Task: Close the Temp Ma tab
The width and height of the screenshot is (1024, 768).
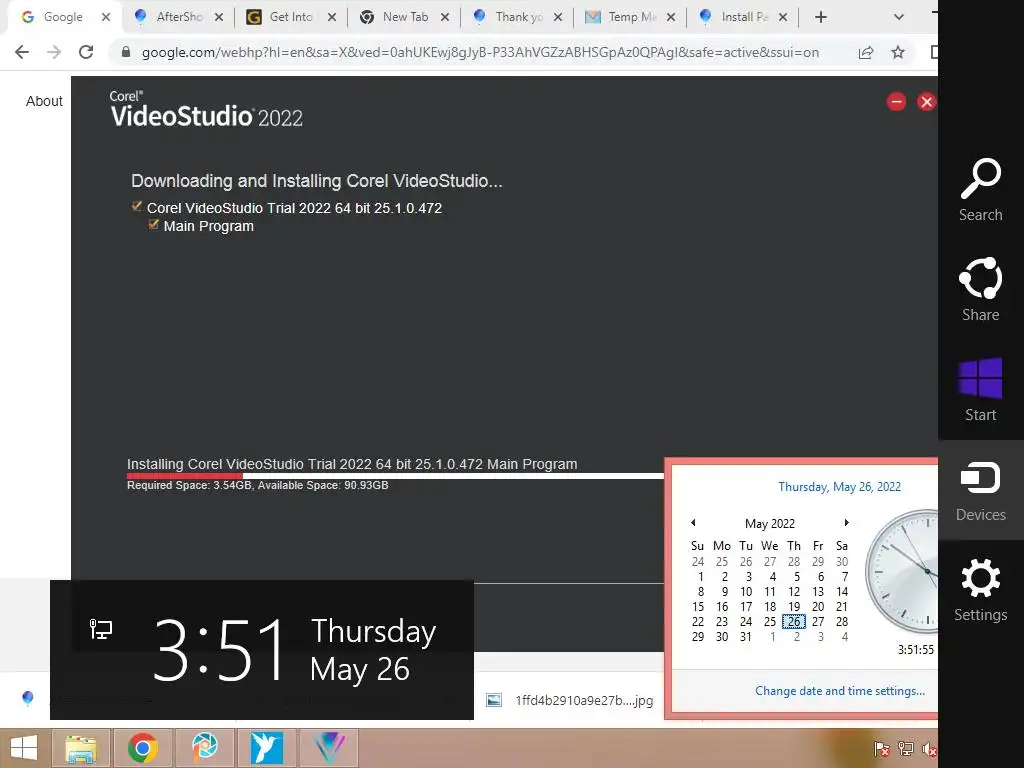Action: pos(671,17)
